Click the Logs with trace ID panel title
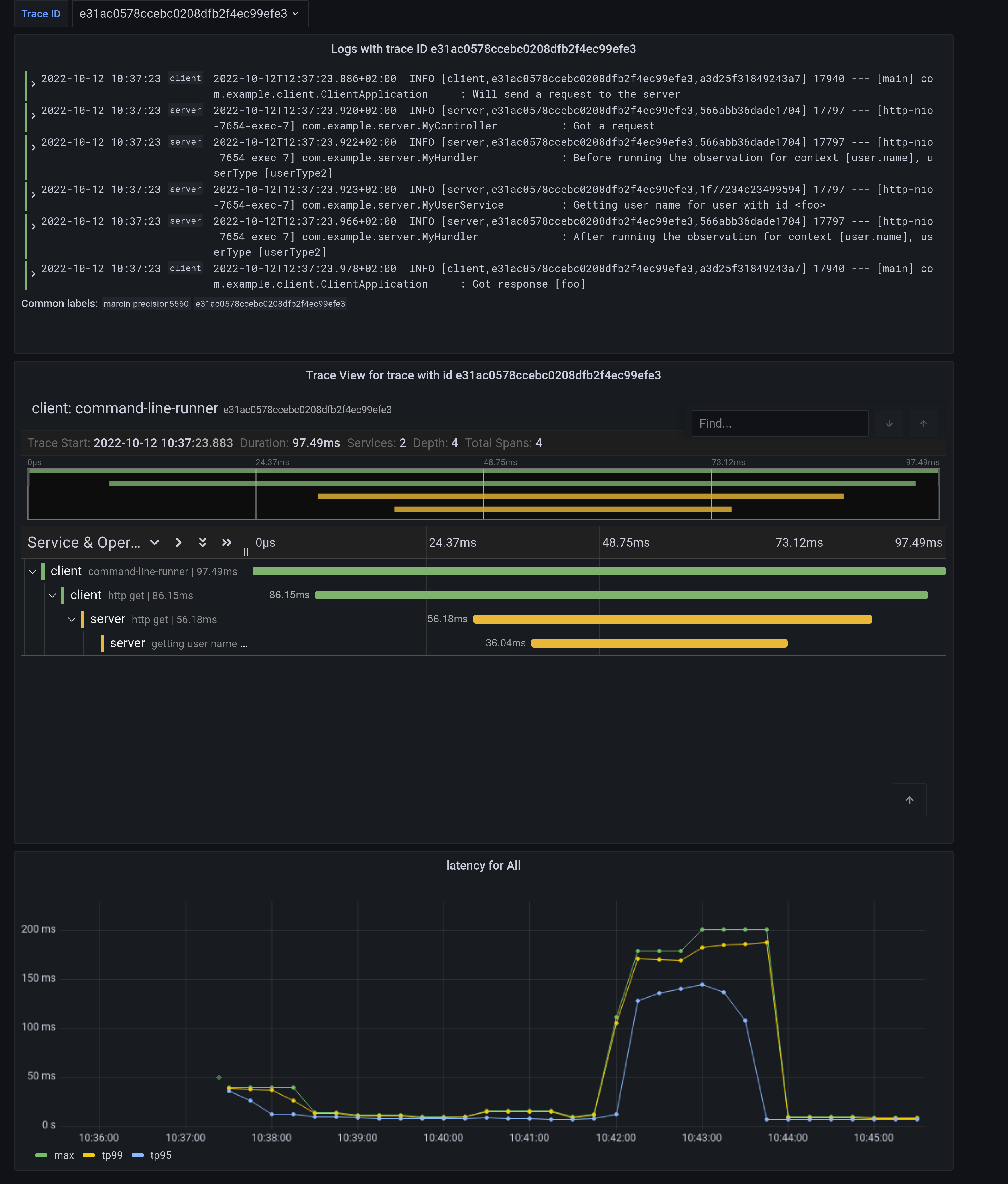The image size is (1008, 1184). click(483, 49)
